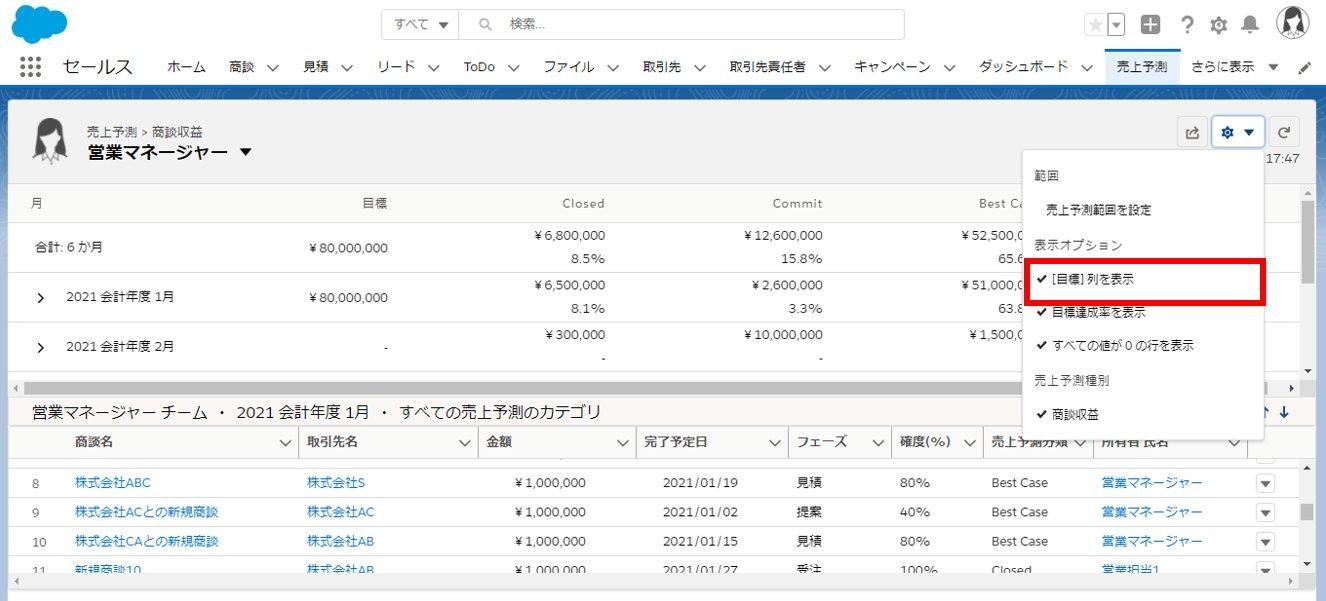Toggle the forecast display settings gear
This screenshot has width=1326, height=601.
click(1238, 132)
